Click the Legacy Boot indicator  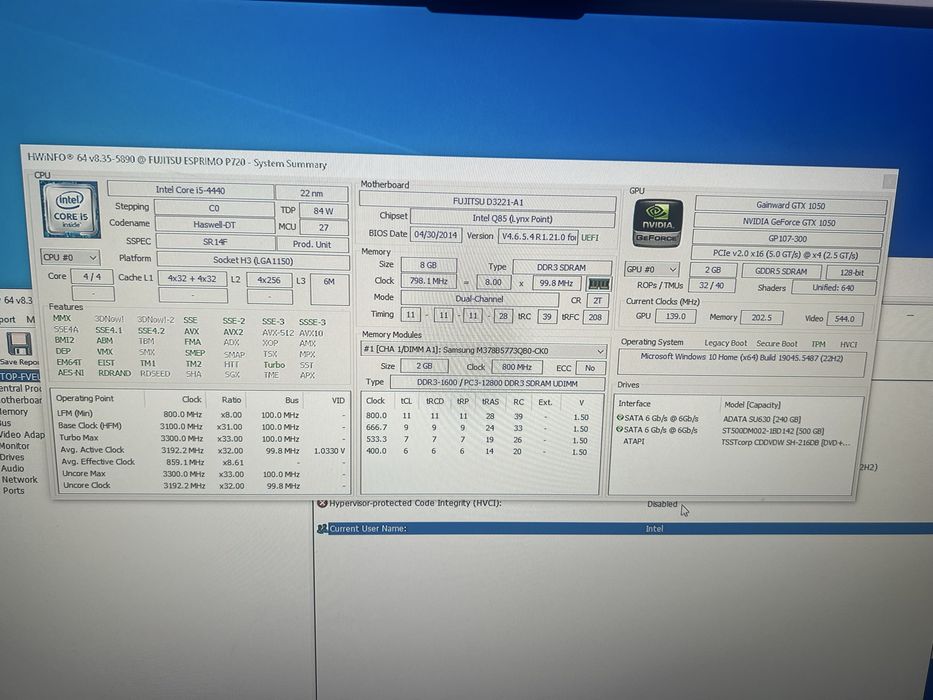click(x=725, y=343)
